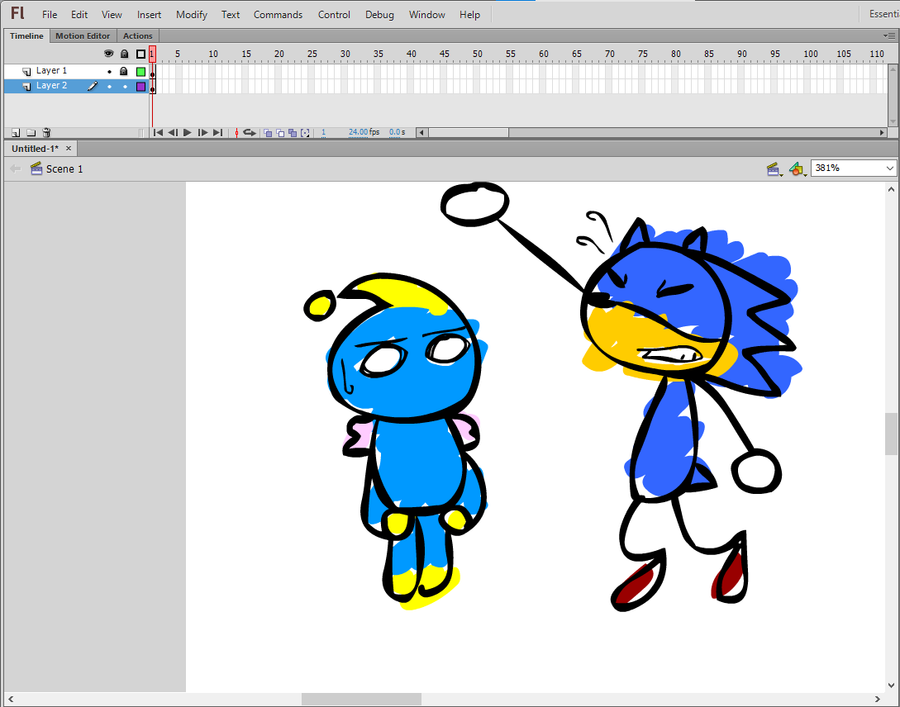The height and width of the screenshot is (707, 900).
Task: Enable Onion Skin Outlines
Action: (280, 133)
